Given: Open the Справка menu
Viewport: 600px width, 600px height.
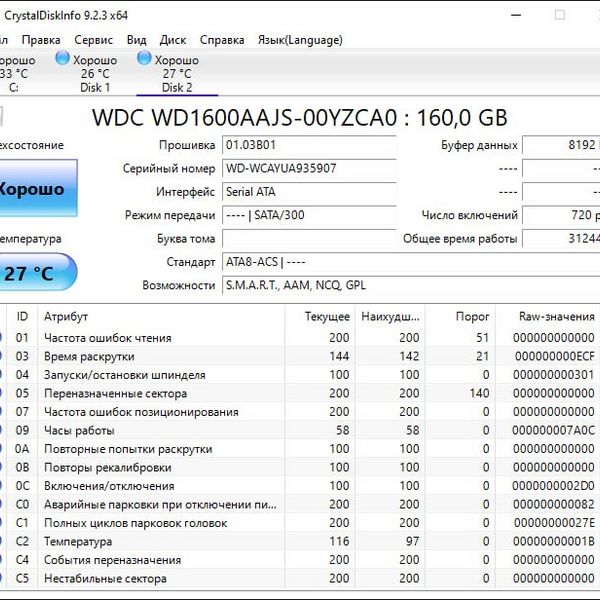Looking at the screenshot, I should tap(222, 40).
